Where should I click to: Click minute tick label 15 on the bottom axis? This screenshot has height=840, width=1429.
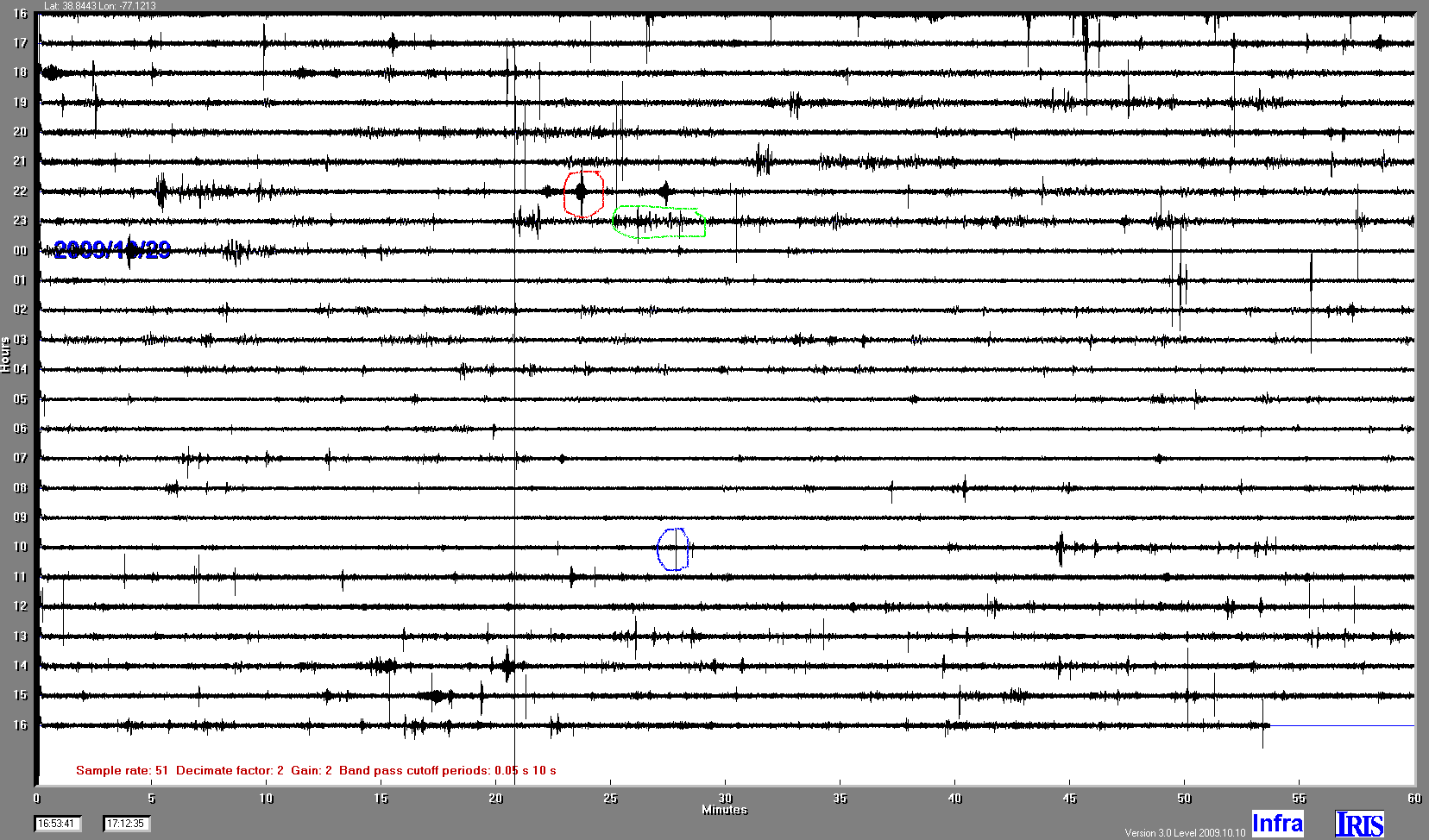coord(381,799)
